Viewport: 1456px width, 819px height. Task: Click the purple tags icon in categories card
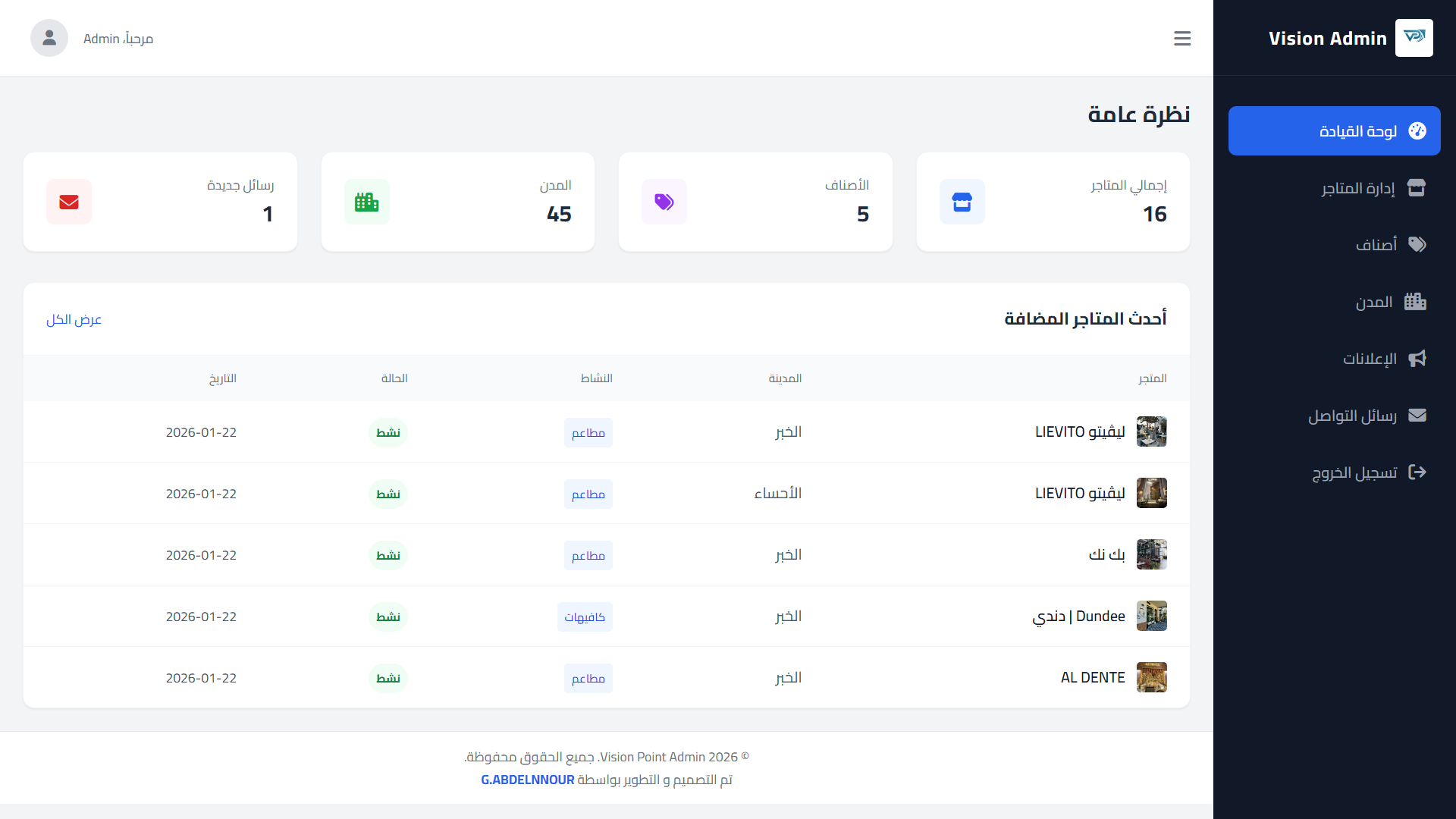coord(664,202)
